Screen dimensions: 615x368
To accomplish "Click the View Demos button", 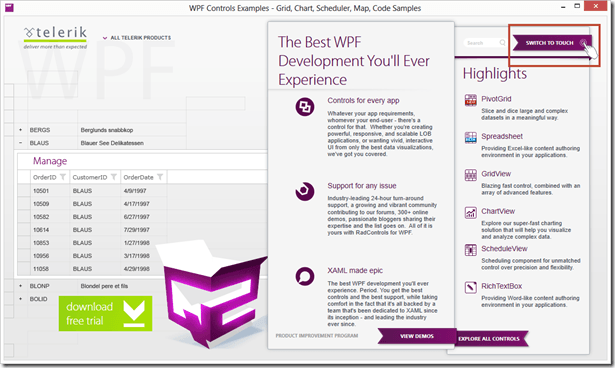I will coord(417,336).
